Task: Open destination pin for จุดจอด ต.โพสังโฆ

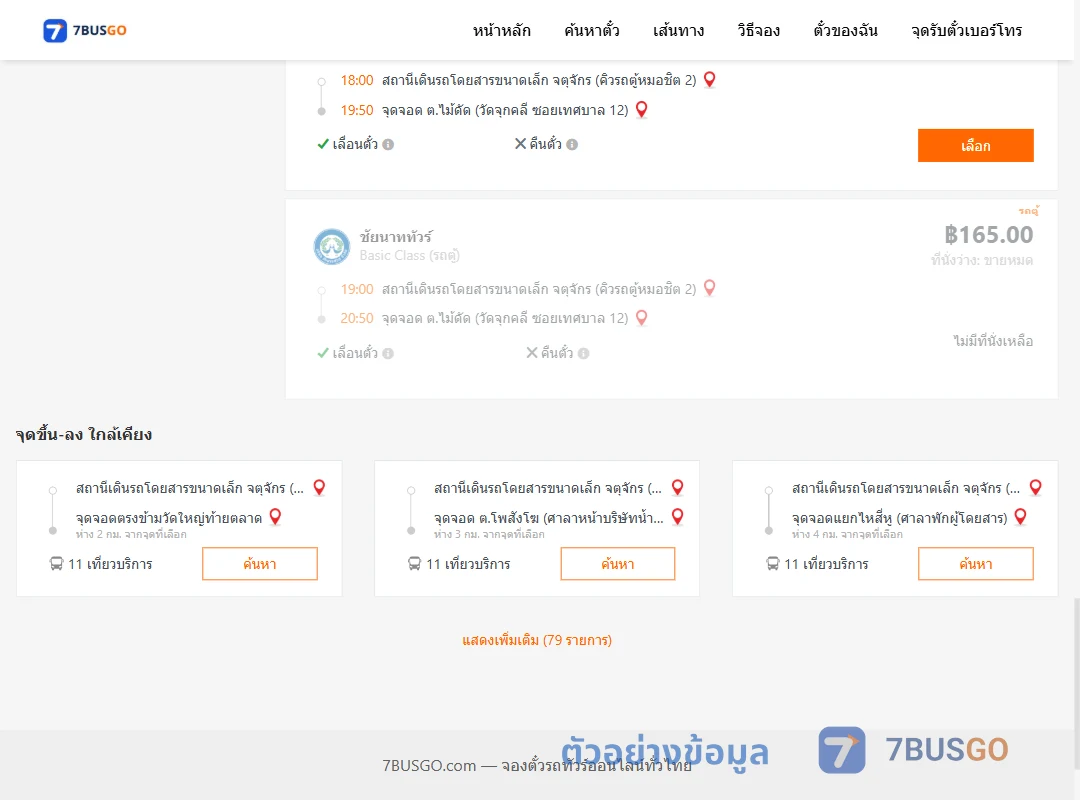Action: pos(677,517)
